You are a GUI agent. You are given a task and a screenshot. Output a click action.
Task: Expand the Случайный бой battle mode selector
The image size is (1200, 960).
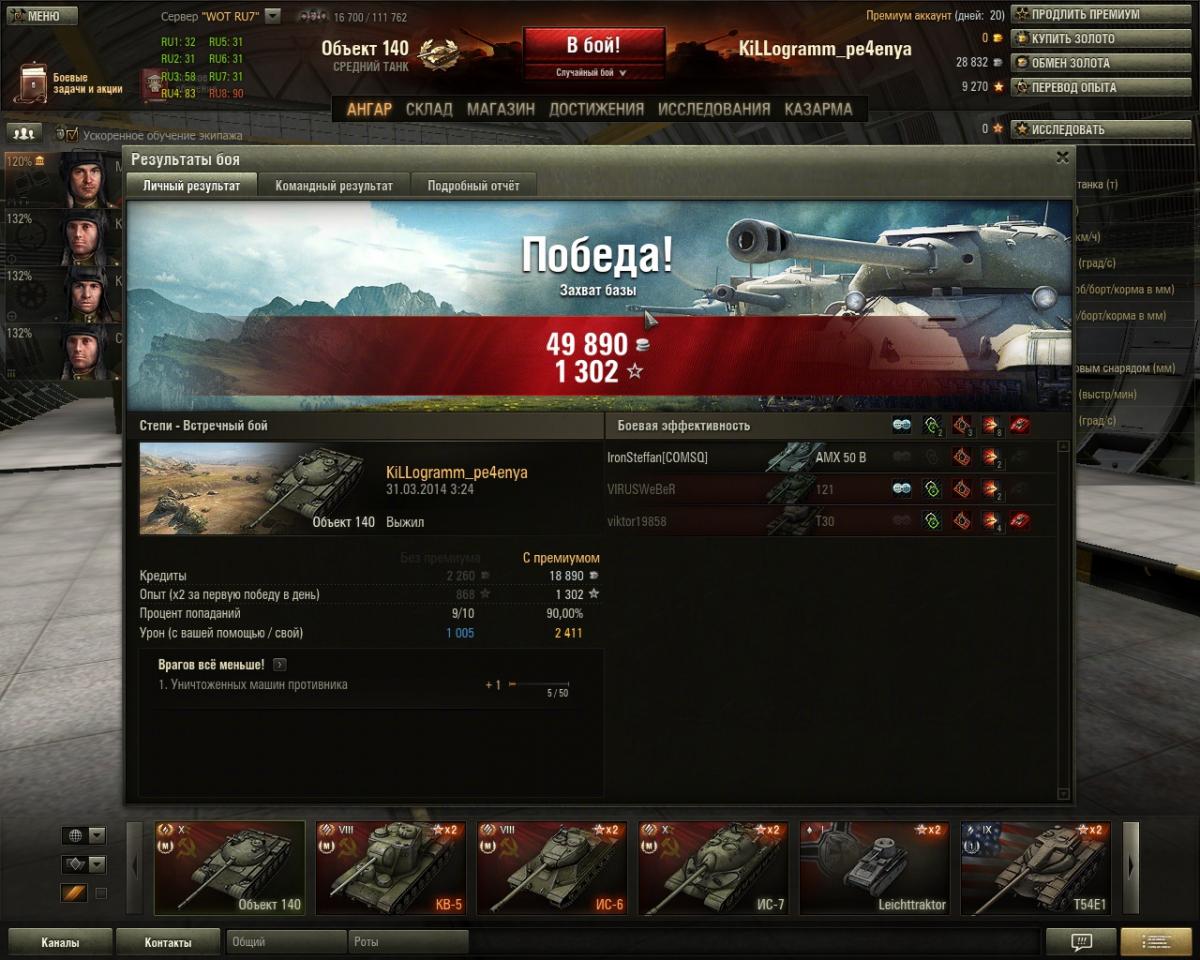coord(593,72)
